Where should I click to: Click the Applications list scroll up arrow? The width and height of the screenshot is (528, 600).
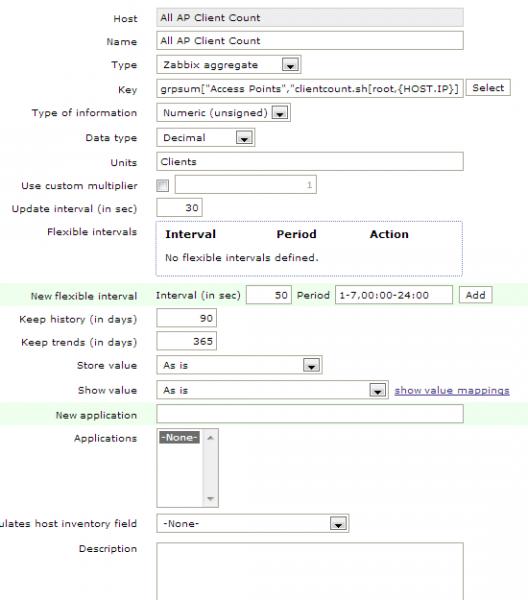(210, 437)
